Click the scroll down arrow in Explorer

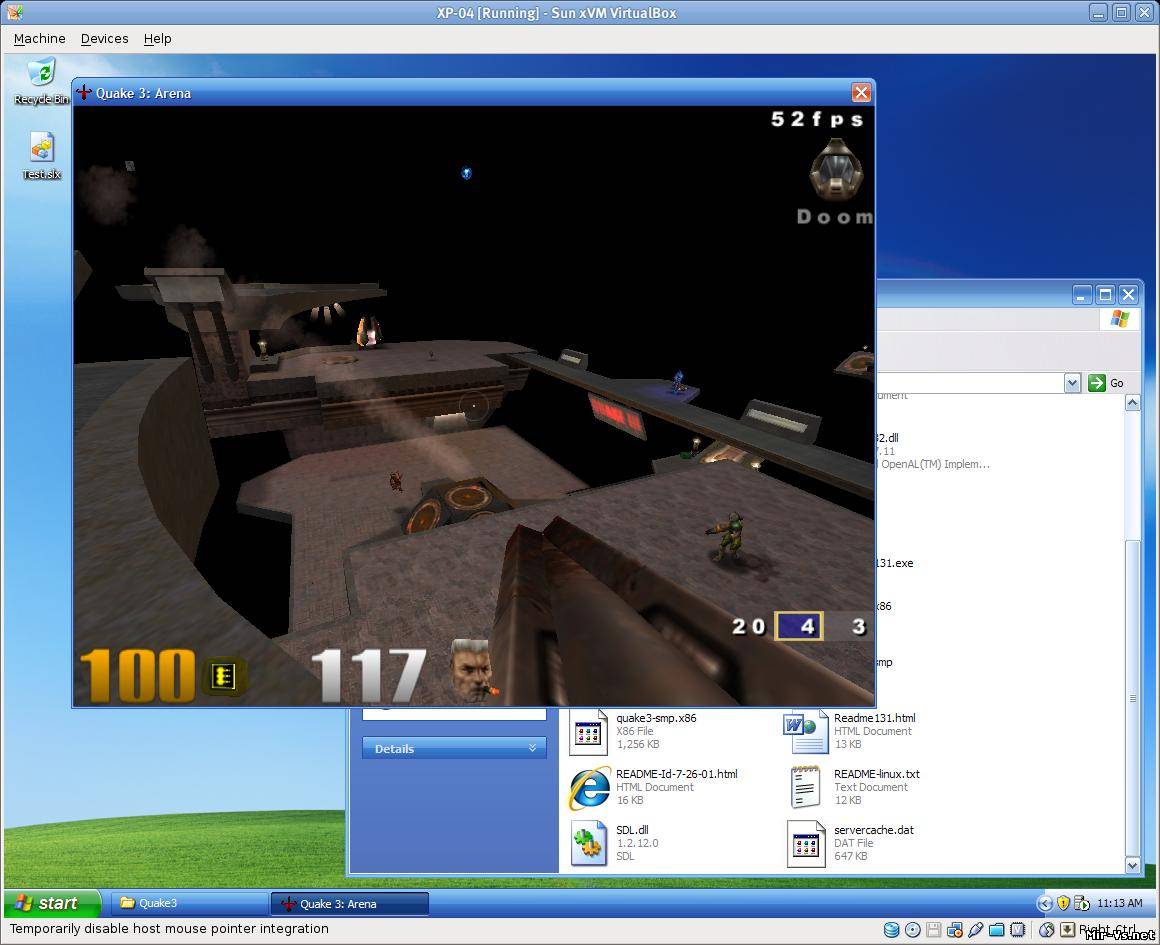click(1133, 864)
